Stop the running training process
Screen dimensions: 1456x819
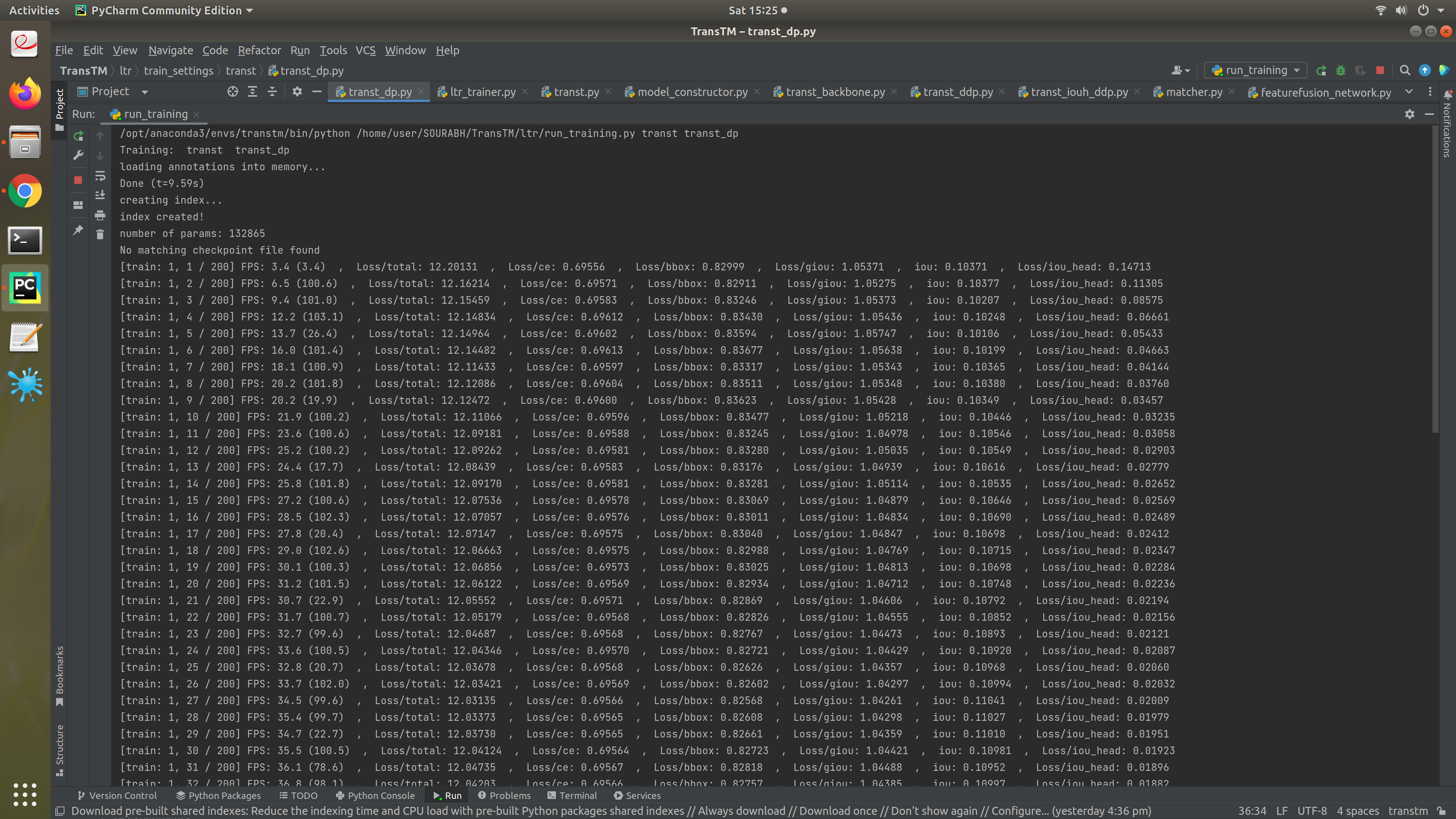tap(78, 180)
